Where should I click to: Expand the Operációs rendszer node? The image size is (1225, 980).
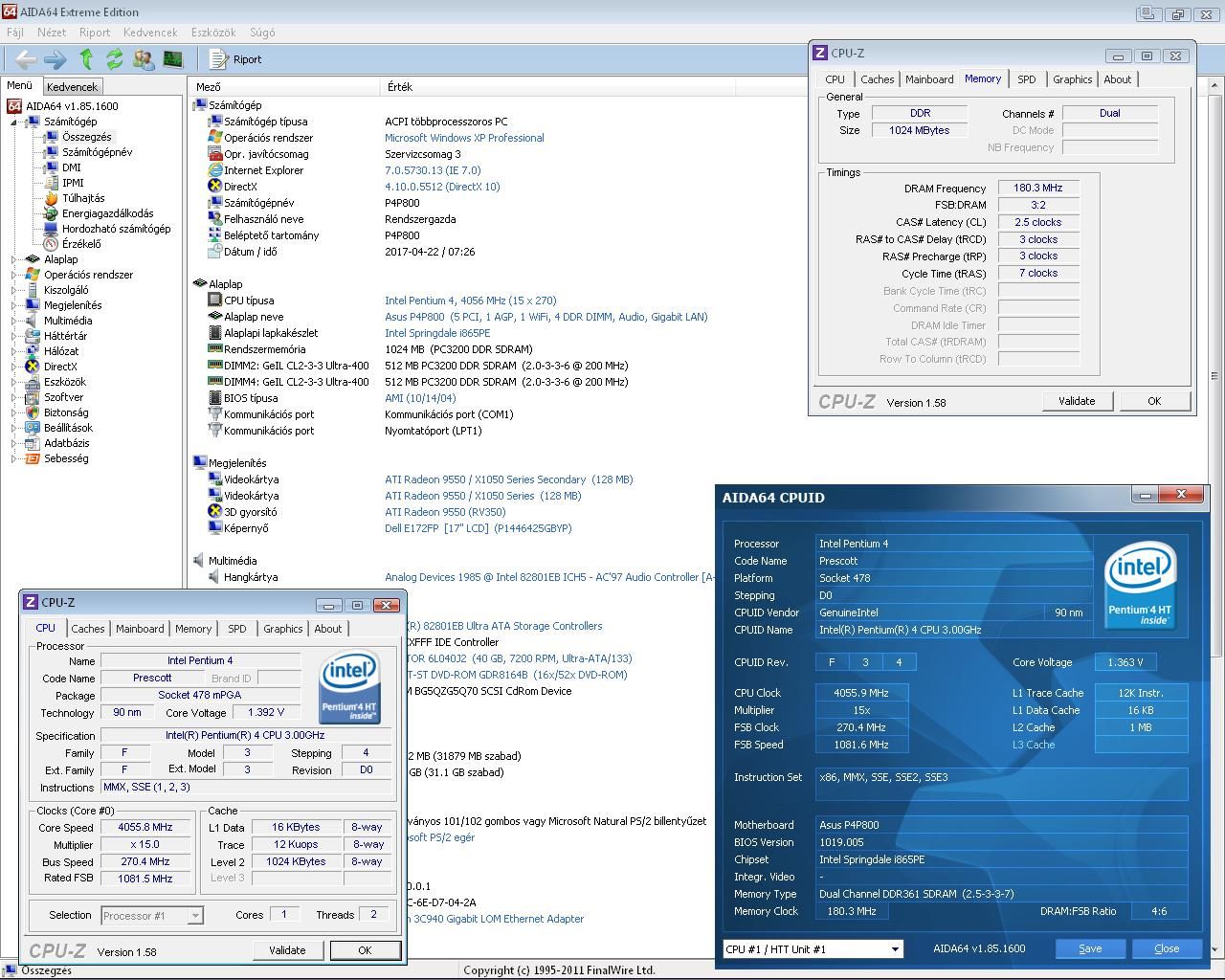[14, 275]
